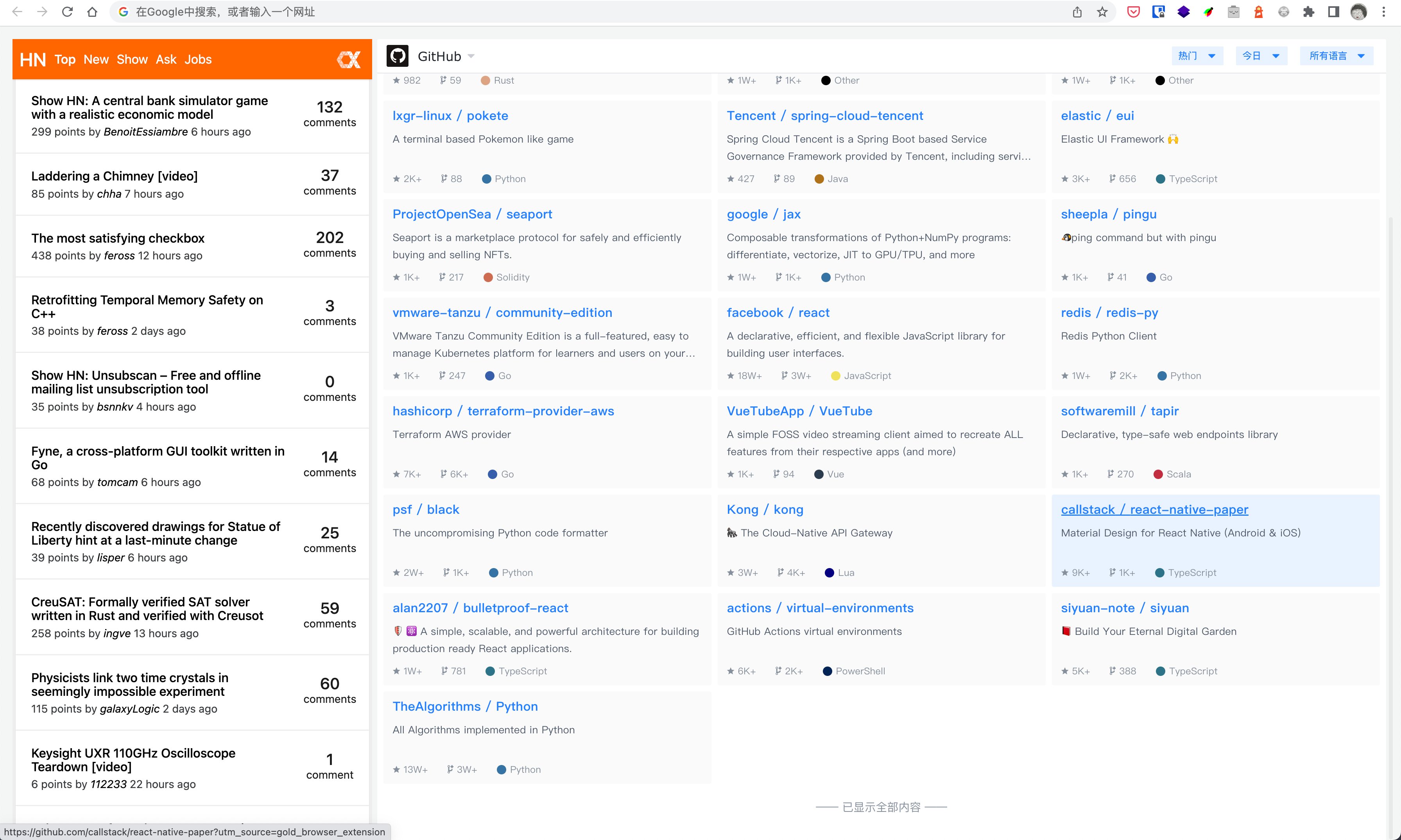Bookmark this page with star icon
This screenshot has height=840, width=1401.
[1102, 12]
